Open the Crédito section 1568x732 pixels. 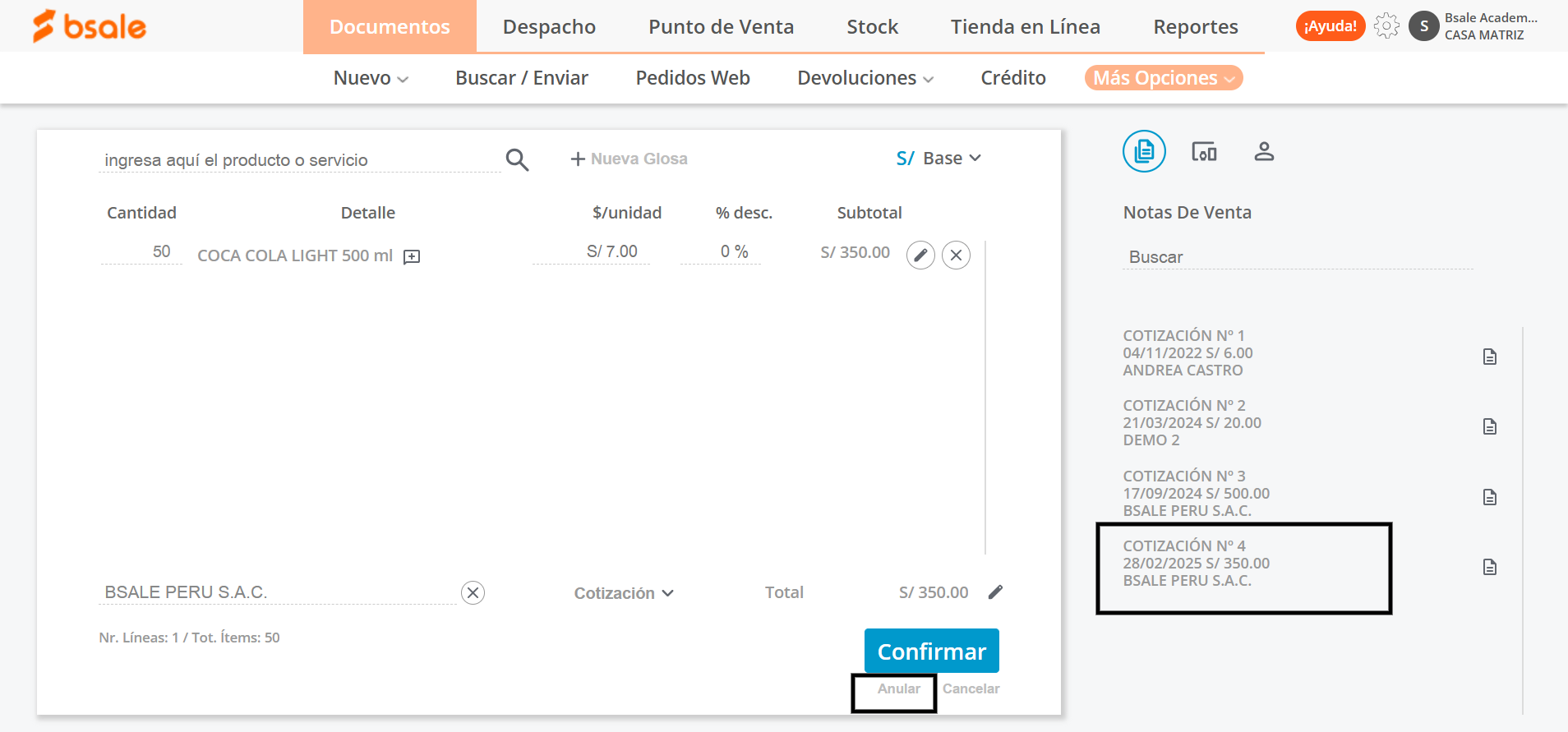pyautogui.click(x=1012, y=78)
